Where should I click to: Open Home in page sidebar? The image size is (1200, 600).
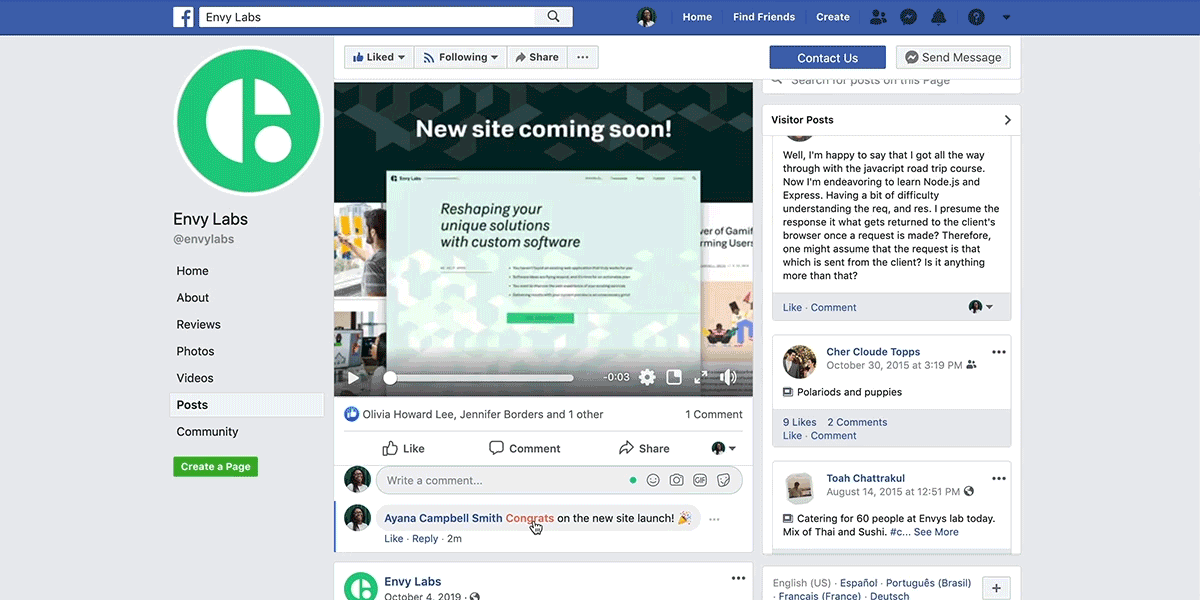click(x=193, y=271)
